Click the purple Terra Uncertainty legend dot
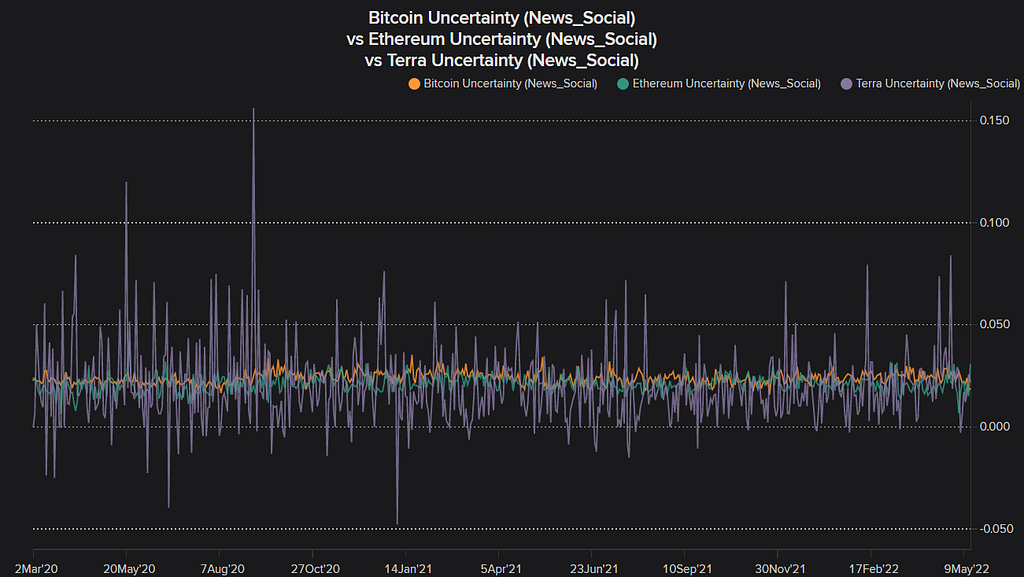Image resolution: width=1024 pixels, height=577 pixels. tap(846, 84)
